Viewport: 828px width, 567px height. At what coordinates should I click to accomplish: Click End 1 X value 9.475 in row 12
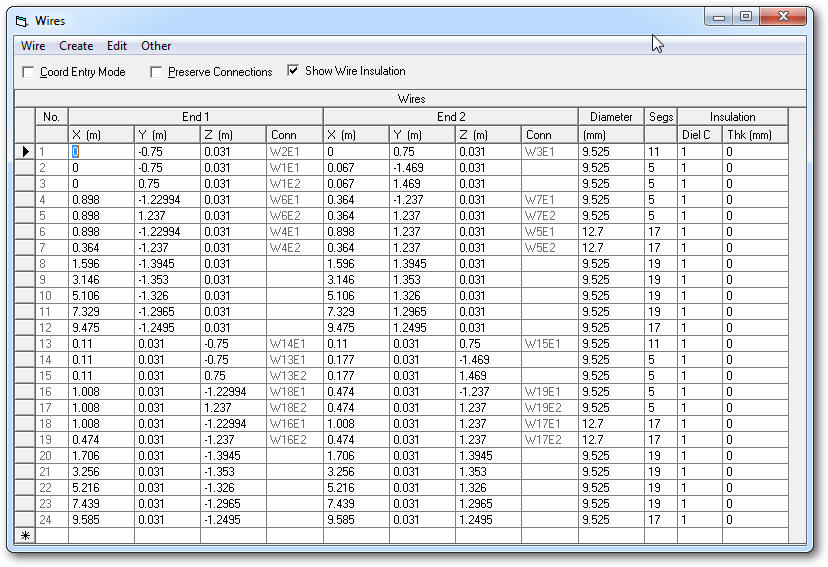[x=101, y=328]
